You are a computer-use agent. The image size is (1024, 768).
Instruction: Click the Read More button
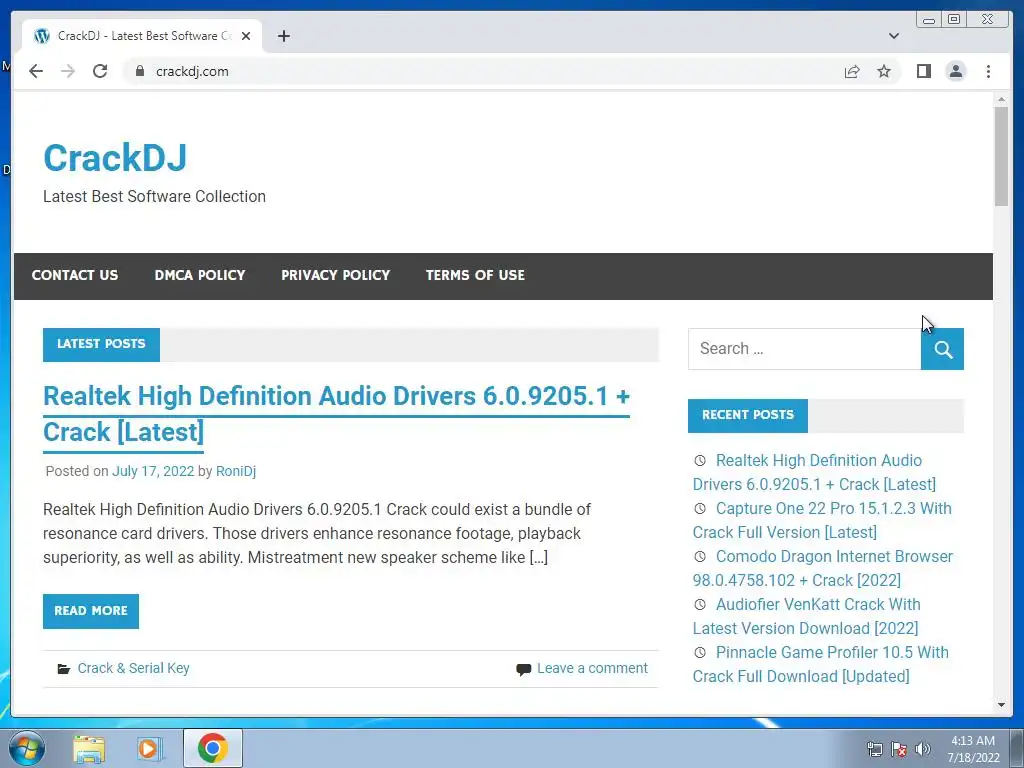tap(91, 611)
